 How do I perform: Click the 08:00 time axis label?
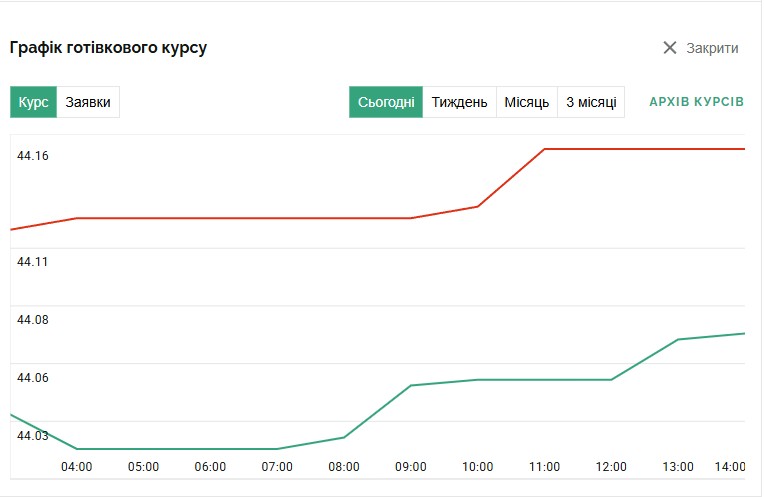344,467
